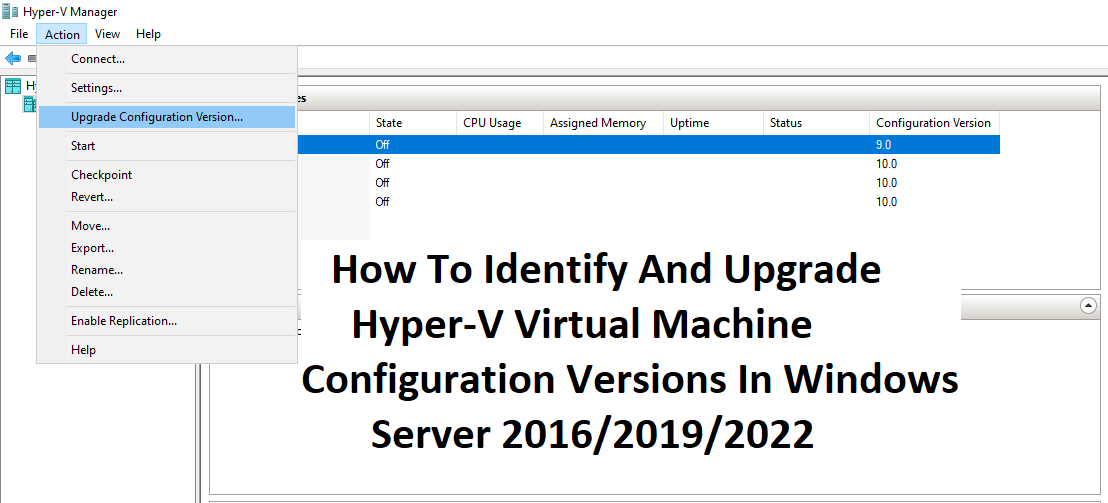Select Rename... menu entry
Image resolution: width=1108 pixels, height=503 pixels.
(167, 270)
